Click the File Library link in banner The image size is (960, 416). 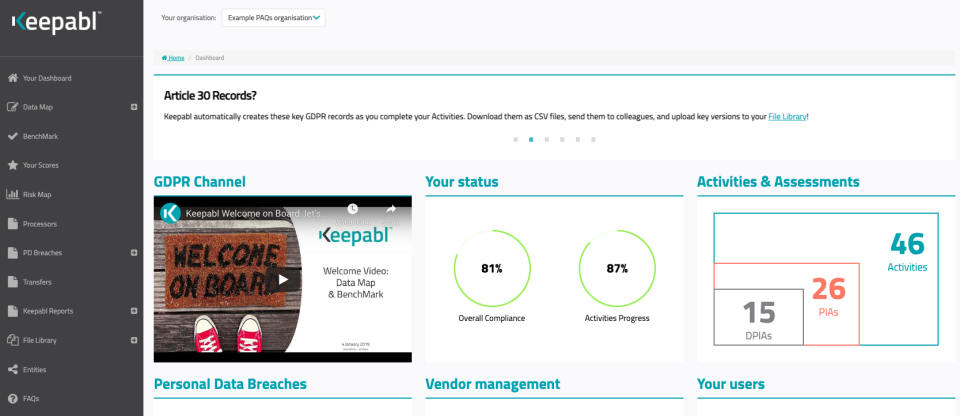point(787,116)
